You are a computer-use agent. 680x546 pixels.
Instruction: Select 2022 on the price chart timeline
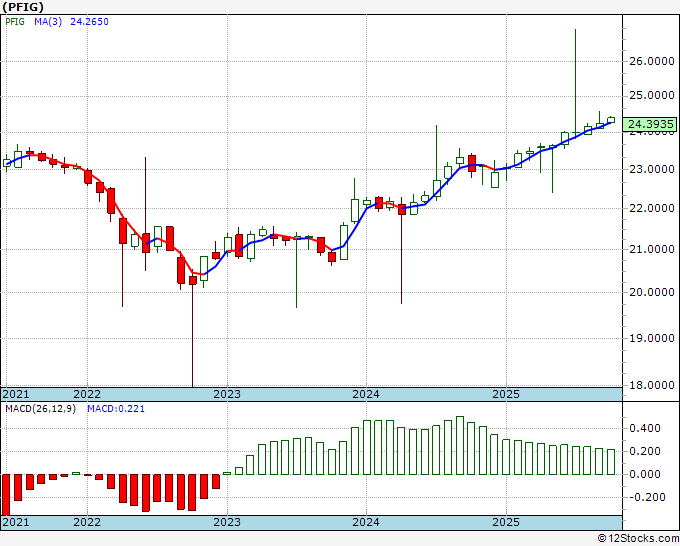tap(87, 394)
